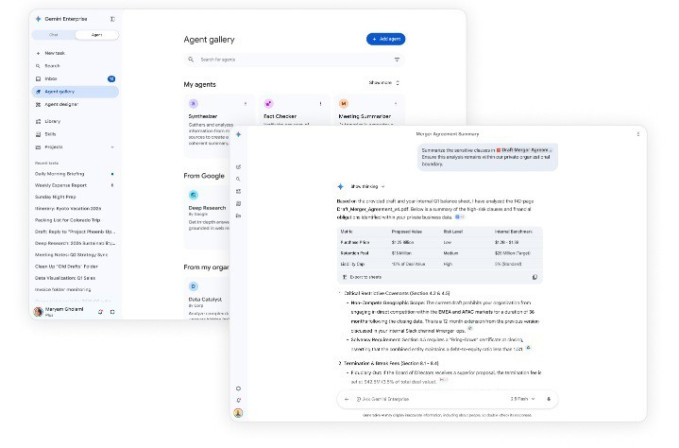Copy the table with the copy icon

[x=534, y=277]
